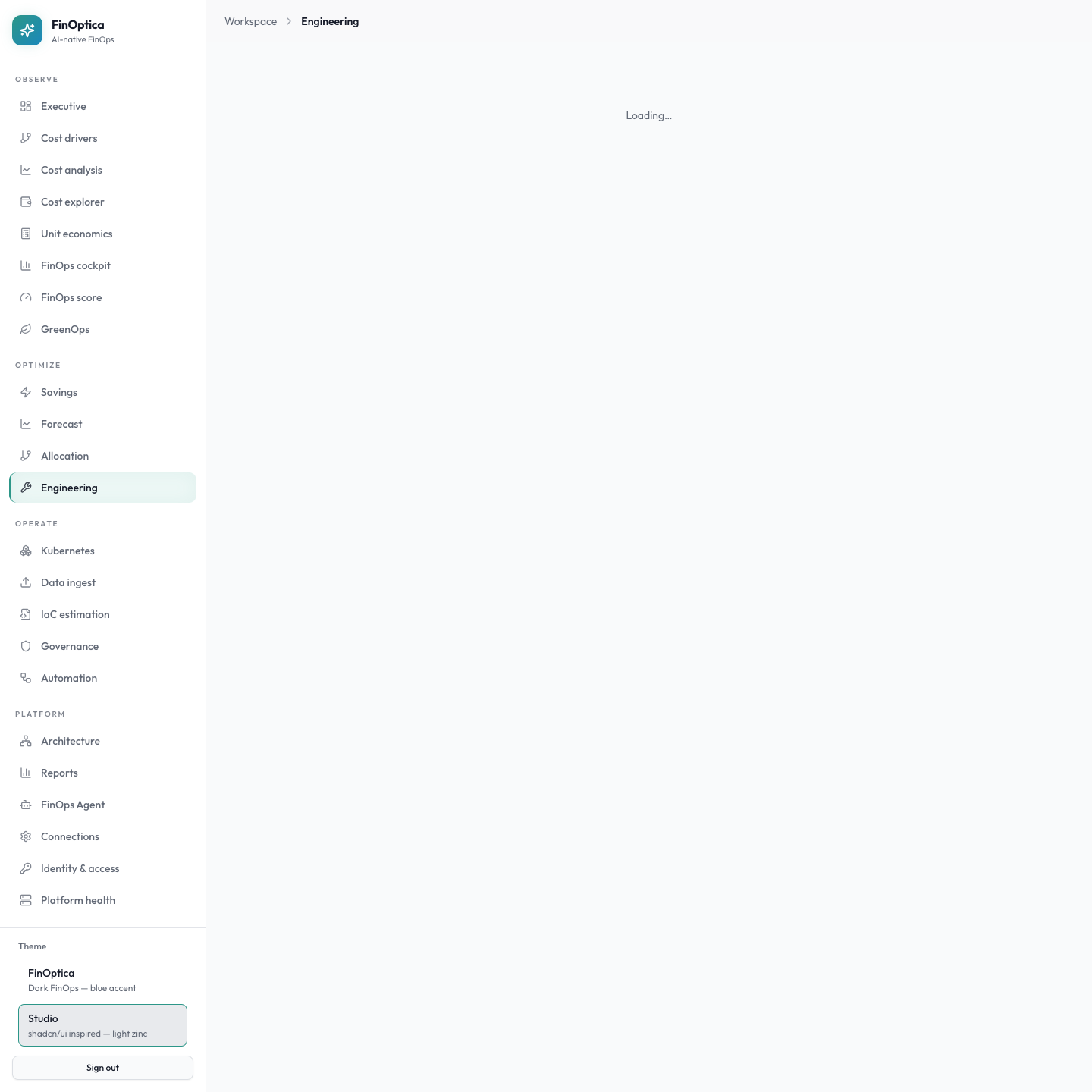
Task: Click the Allocation branch icon
Action: click(26, 456)
